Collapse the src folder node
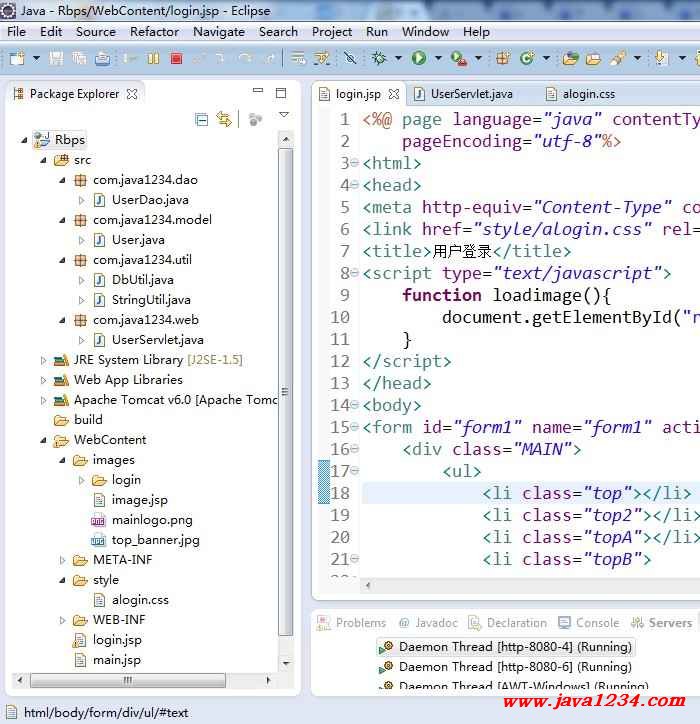Viewport: 700px width, 724px height. coord(43,160)
